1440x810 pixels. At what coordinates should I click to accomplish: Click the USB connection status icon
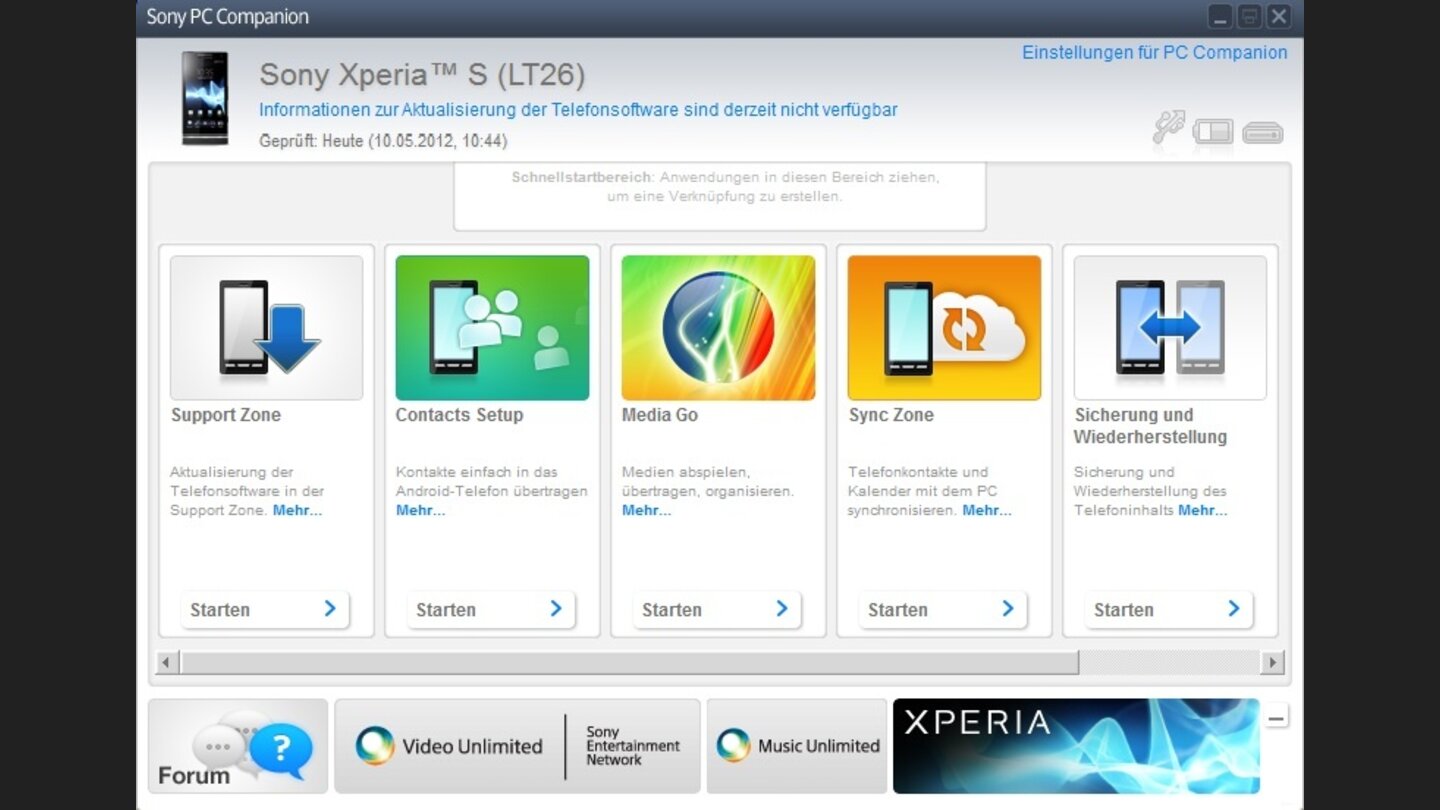click(1168, 128)
